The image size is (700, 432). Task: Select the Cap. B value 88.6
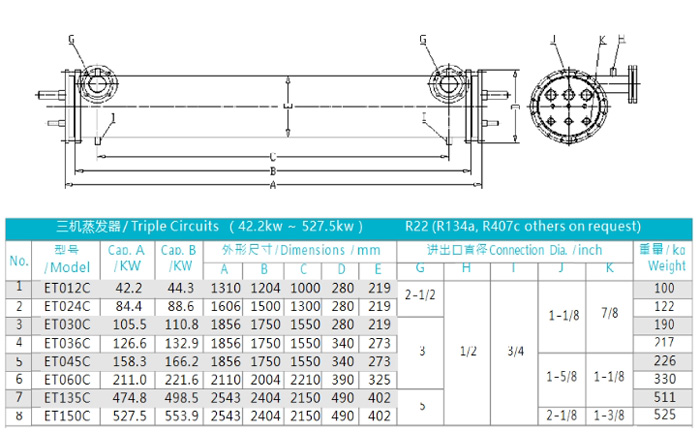click(x=181, y=307)
